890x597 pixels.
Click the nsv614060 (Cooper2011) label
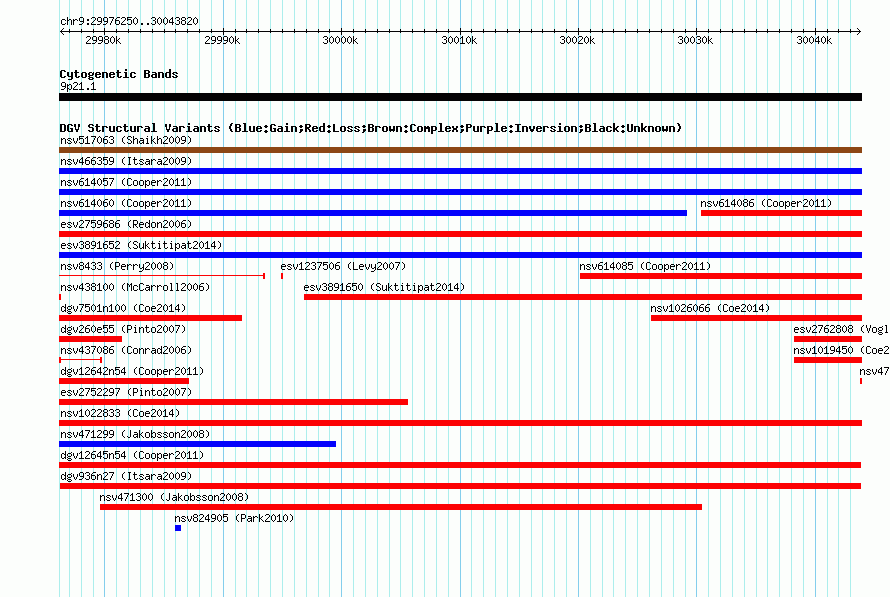pos(126,203)
